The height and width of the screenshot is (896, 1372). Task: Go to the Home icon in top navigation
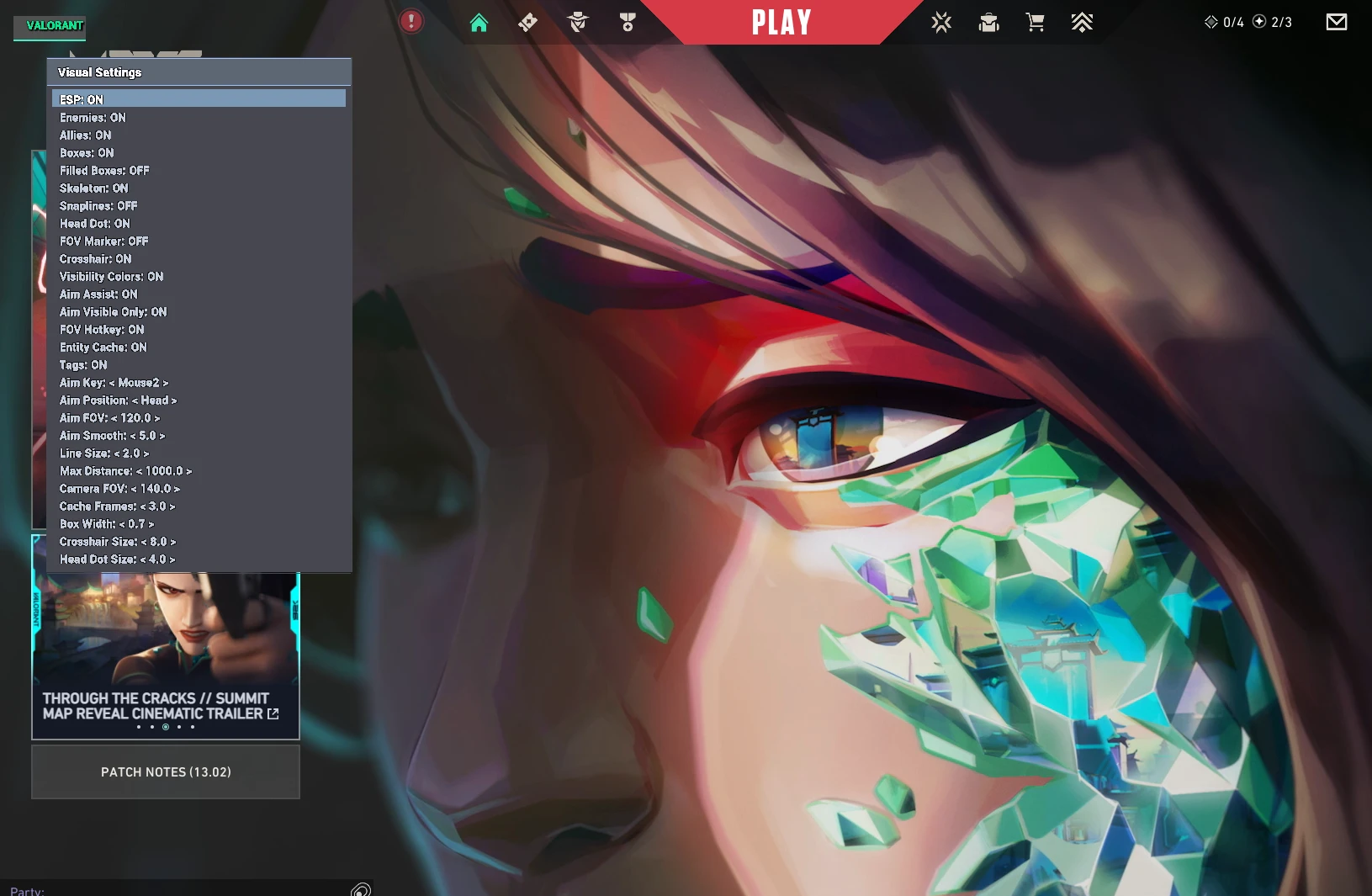[x=479, y=23]
